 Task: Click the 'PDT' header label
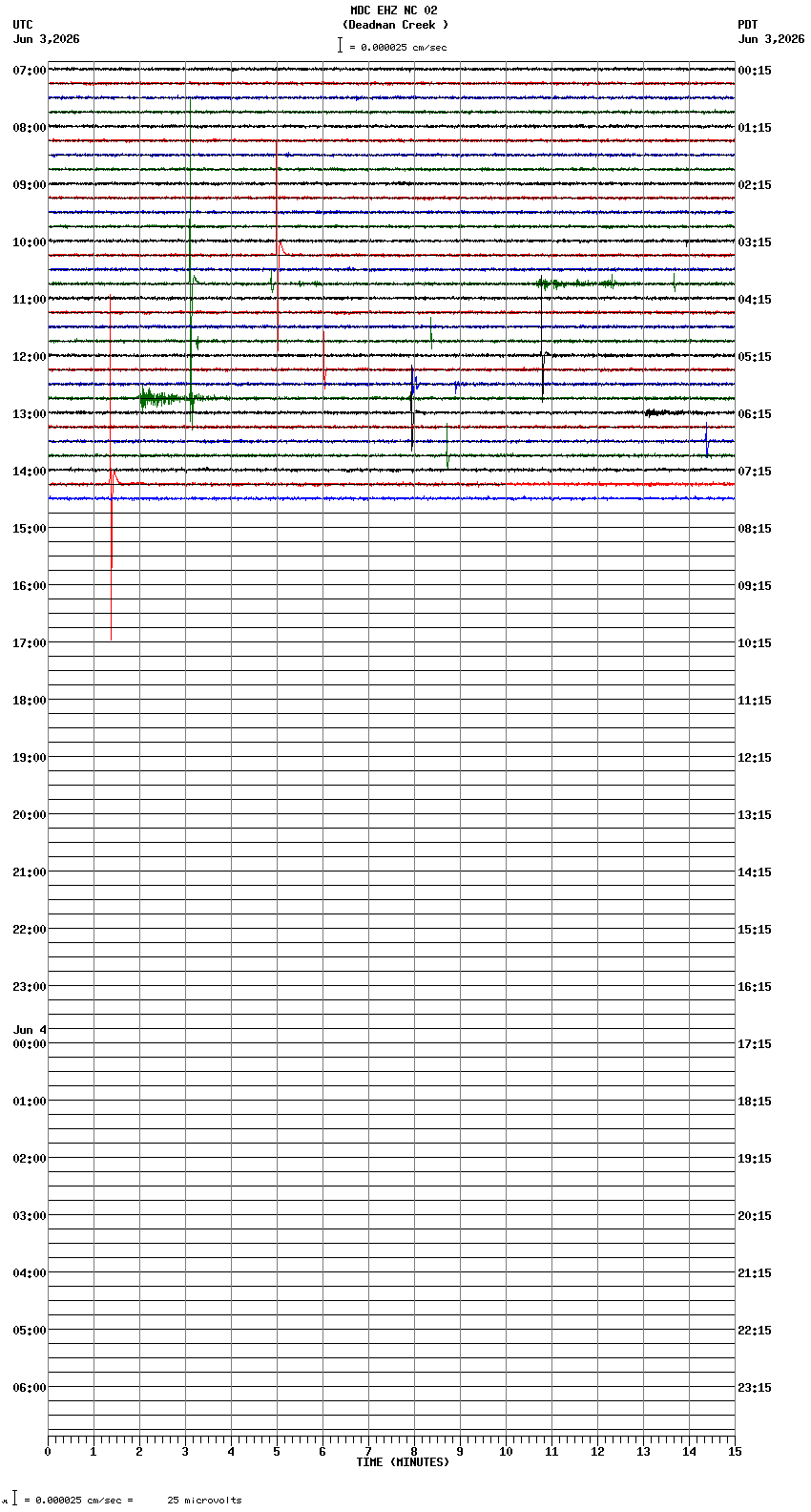[748, 25]
